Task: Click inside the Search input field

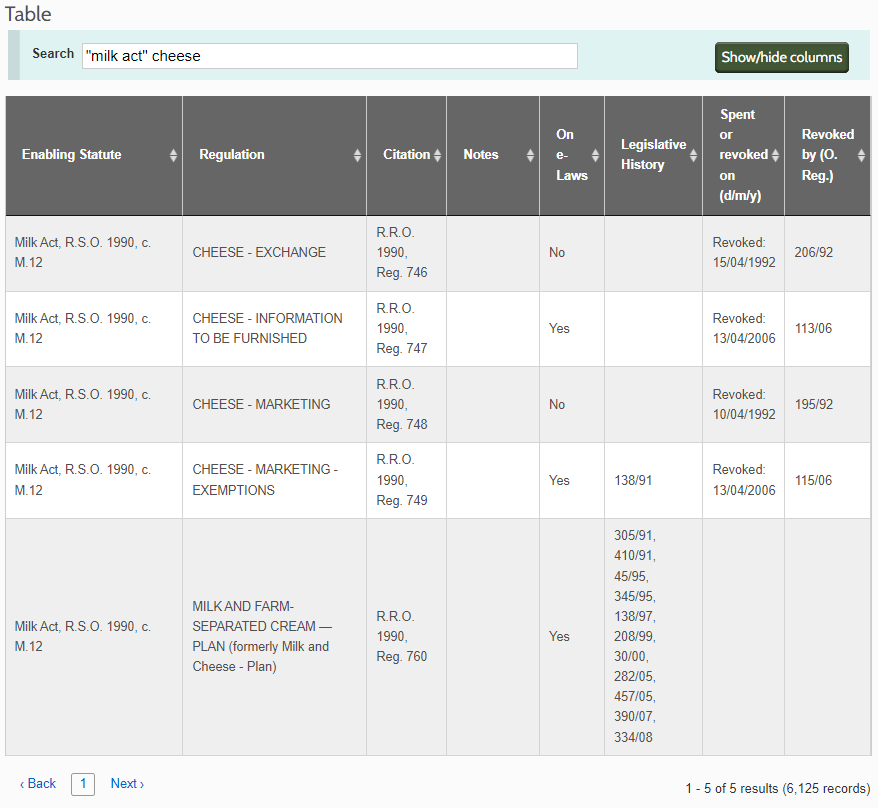Action: (x=328, y=56)
